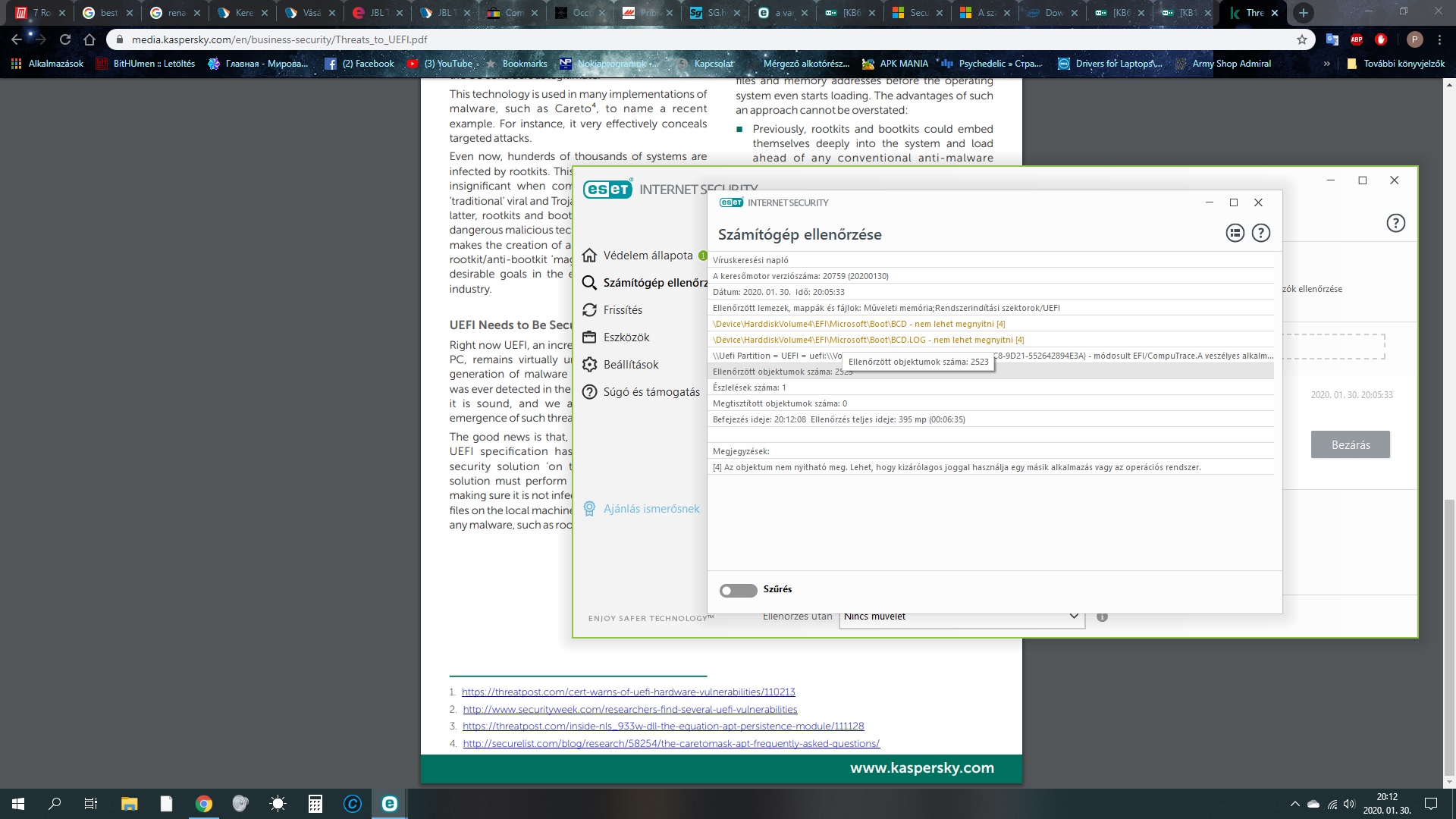The image size is (1456, 819).
Task: Open the log layout view icon
Action: (x=1235, y=233)
